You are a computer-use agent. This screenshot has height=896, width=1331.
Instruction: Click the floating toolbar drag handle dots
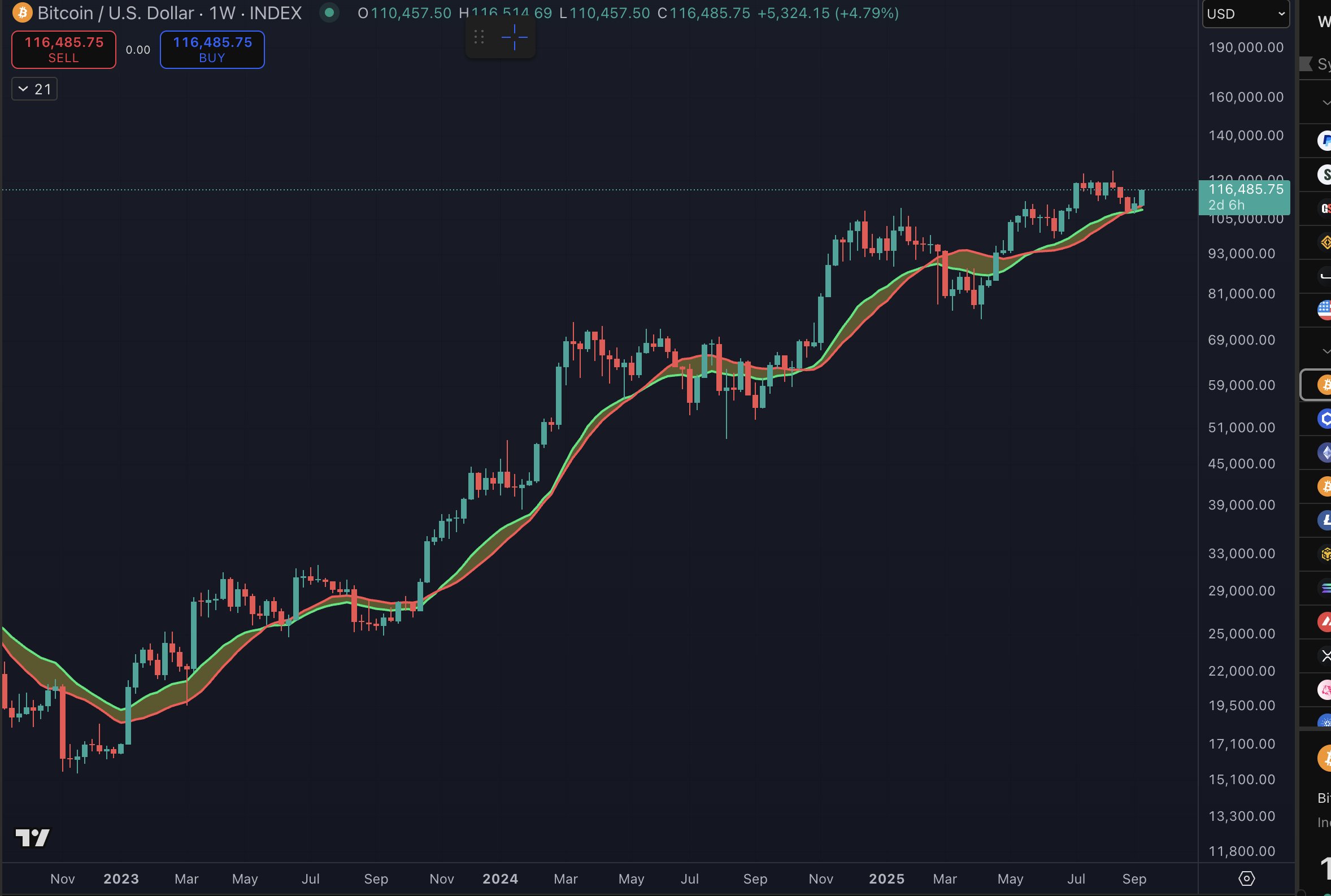[x=479, y=38]
